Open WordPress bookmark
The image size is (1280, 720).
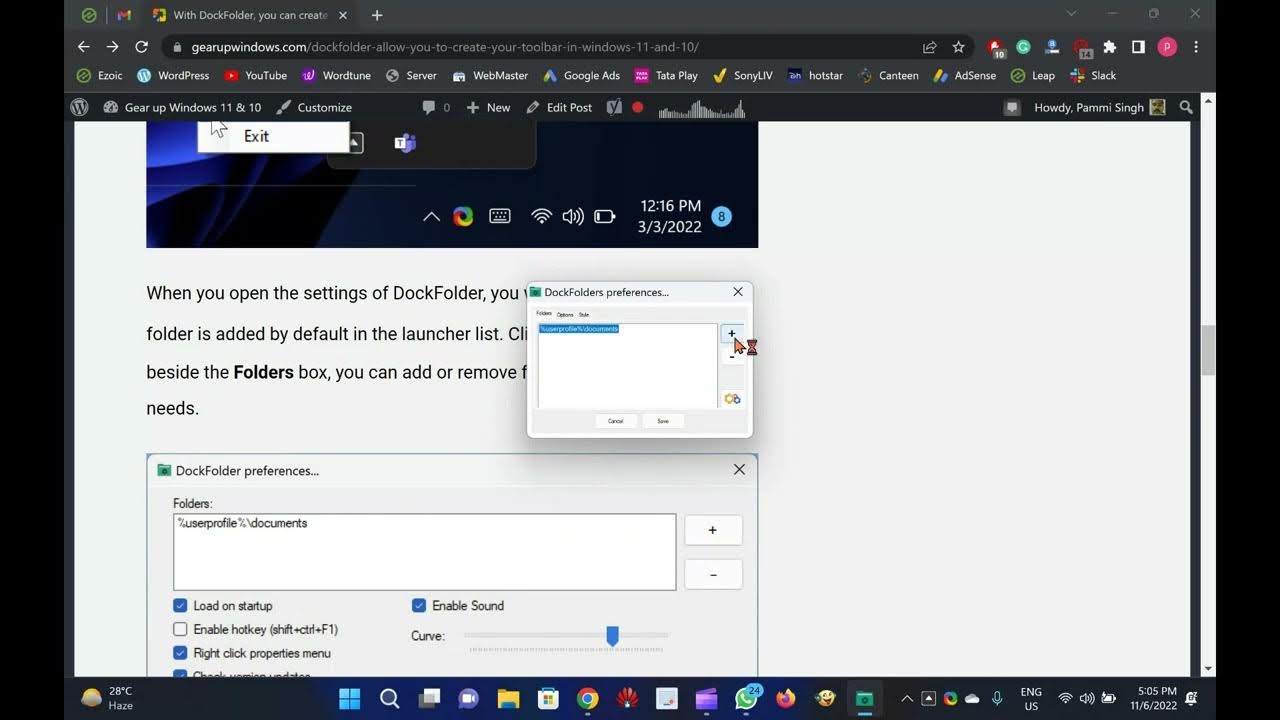173,75
